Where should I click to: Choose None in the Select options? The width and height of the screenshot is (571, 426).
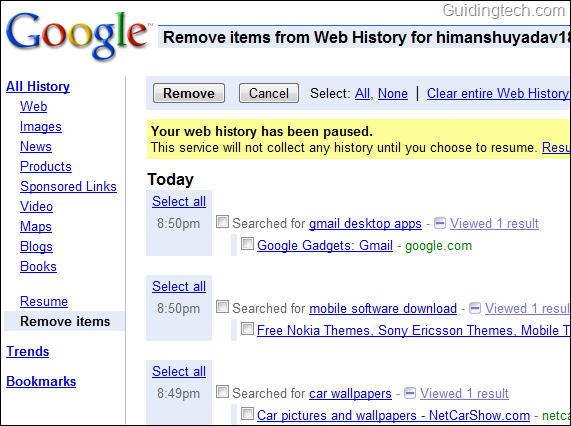point(393,94)
